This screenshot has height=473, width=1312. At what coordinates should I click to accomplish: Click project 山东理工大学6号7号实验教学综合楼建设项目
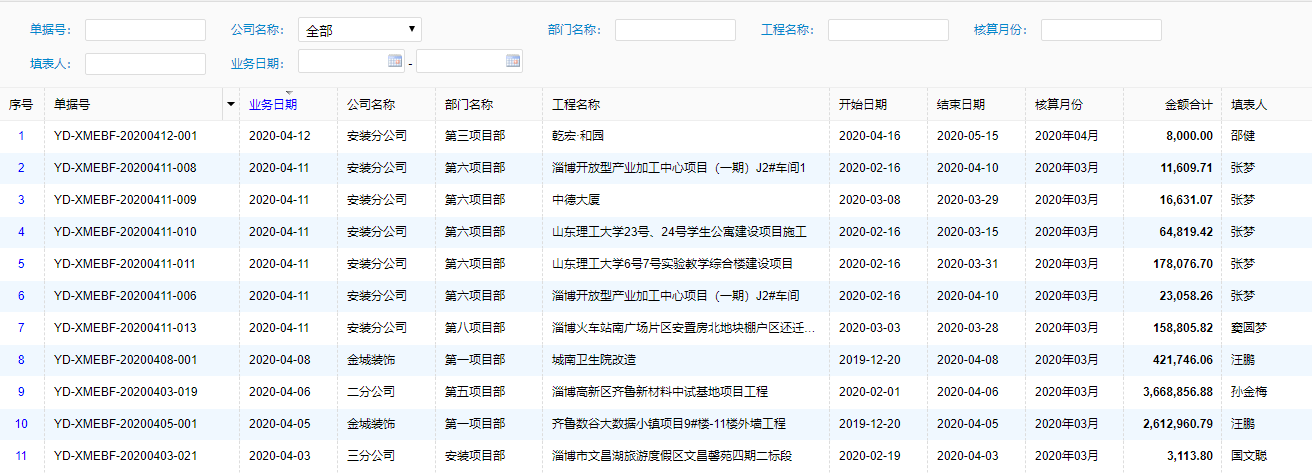[673, 264]
